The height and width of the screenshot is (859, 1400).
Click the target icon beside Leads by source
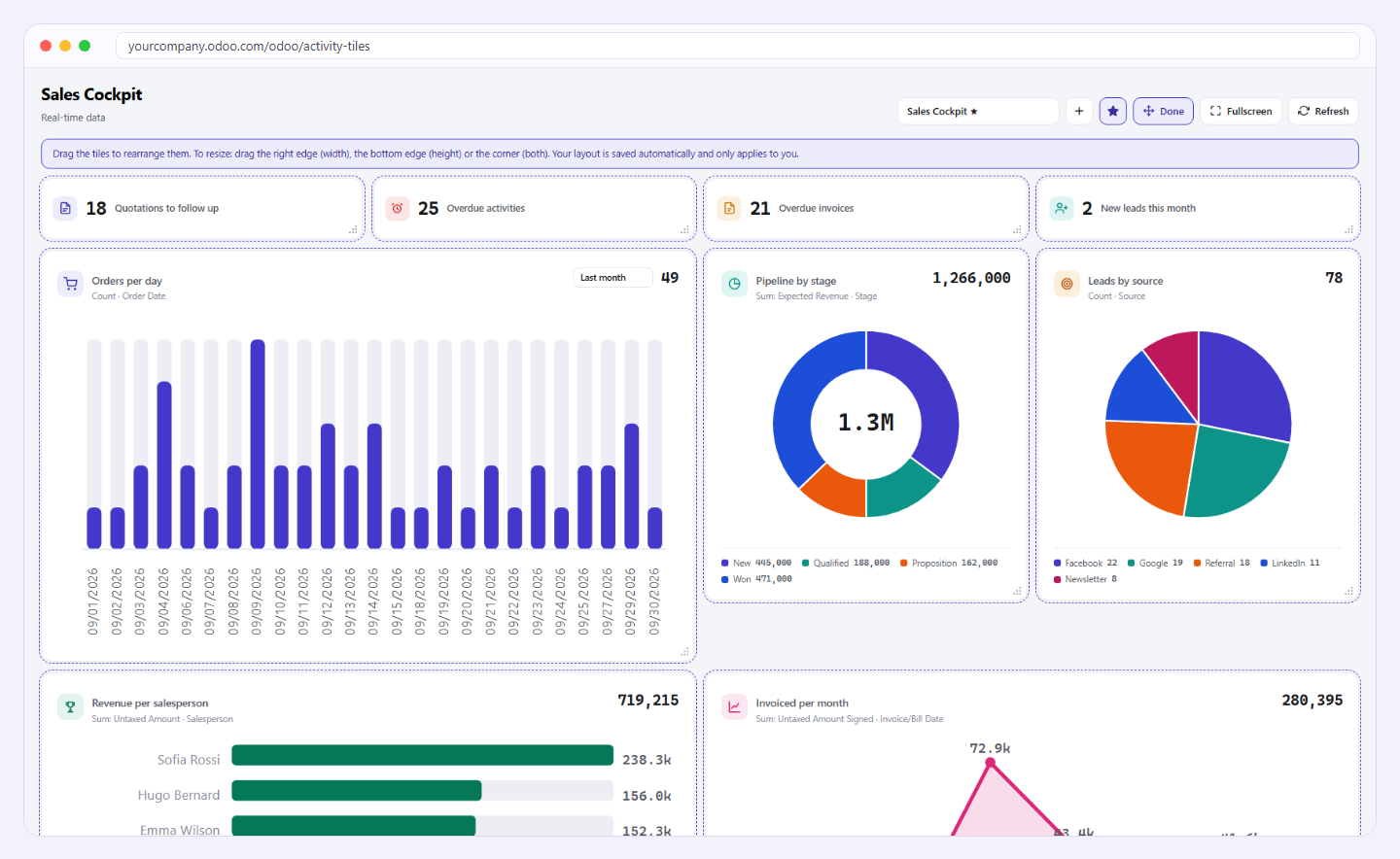[1067, 284]
